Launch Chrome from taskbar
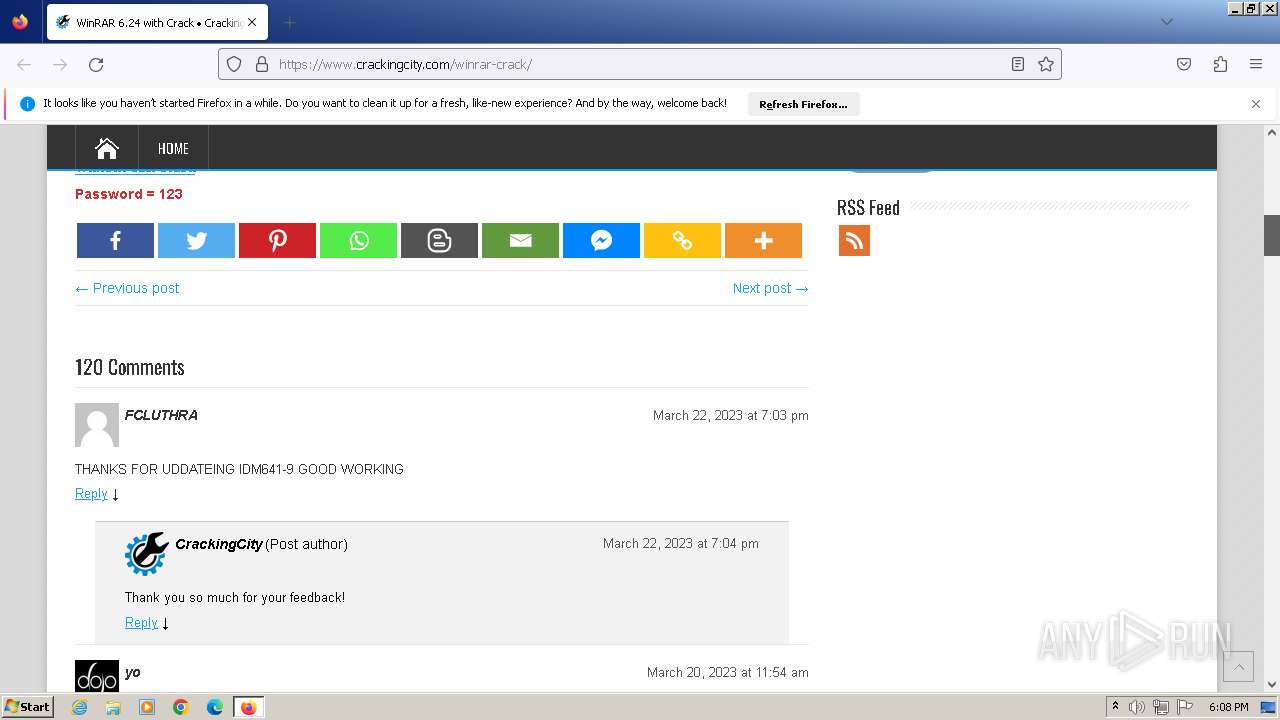This screenshot has width=1280, height=720. [181, 707]
